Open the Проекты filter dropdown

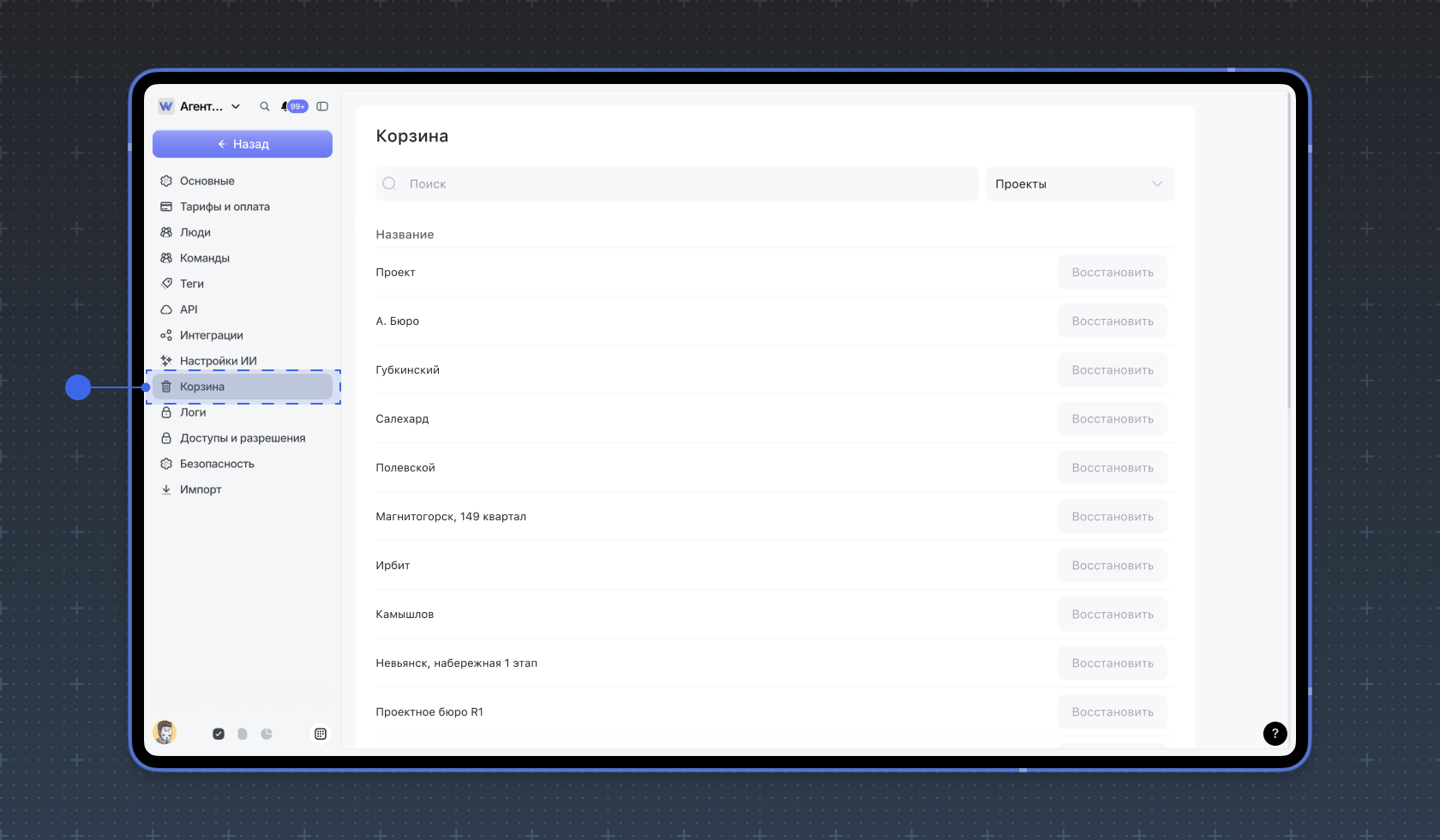(x=1079, y=183)
